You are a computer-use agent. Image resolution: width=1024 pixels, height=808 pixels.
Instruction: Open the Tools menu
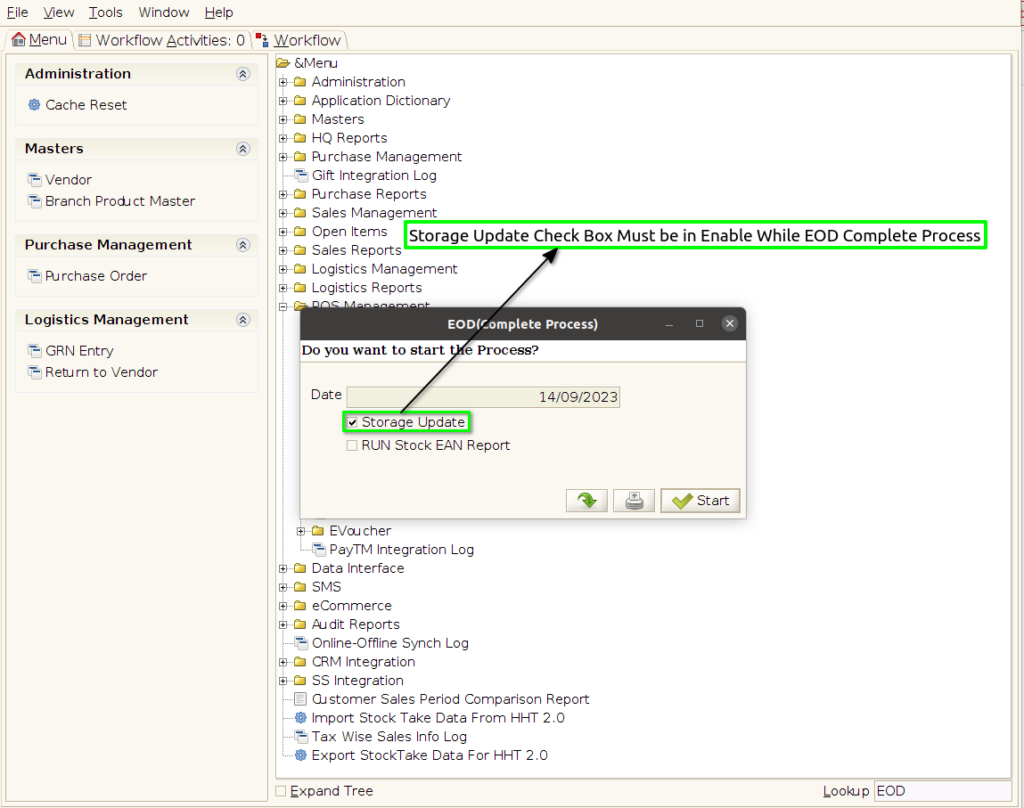[105, 12]
